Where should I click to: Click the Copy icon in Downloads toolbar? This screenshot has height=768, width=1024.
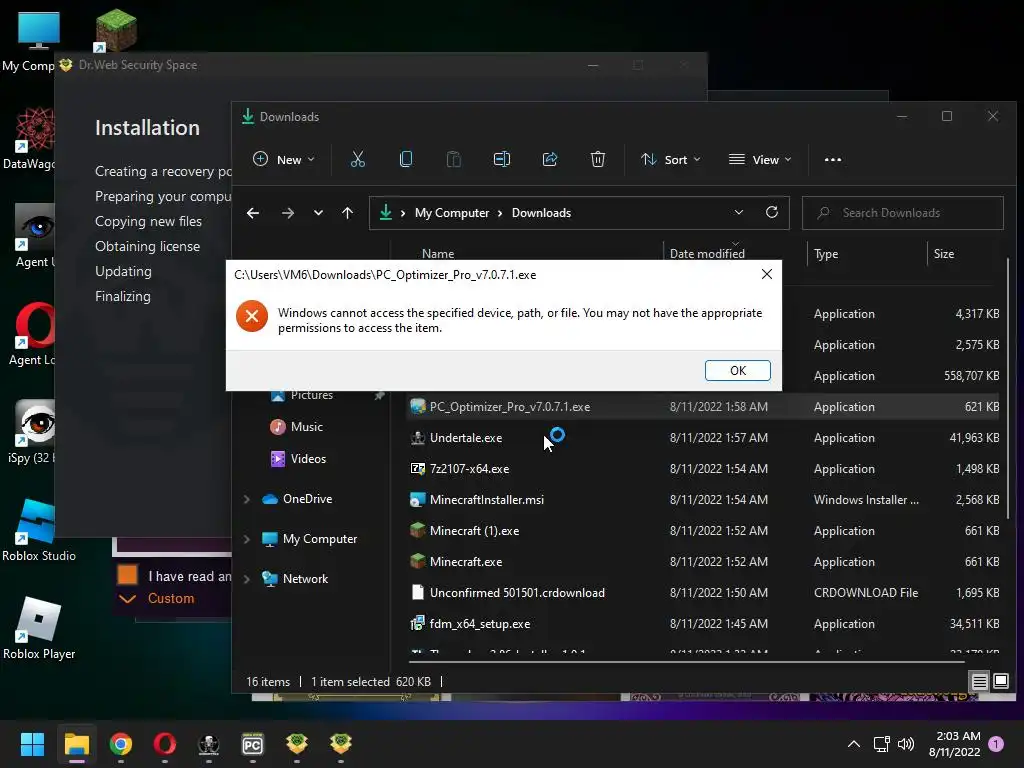[x=406, y=159]
